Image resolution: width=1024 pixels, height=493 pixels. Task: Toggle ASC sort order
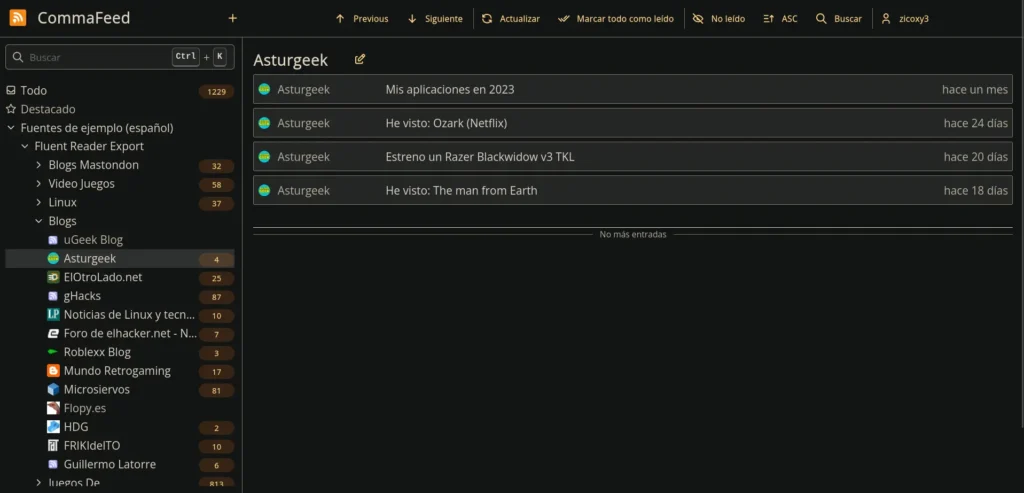(780, 19)
